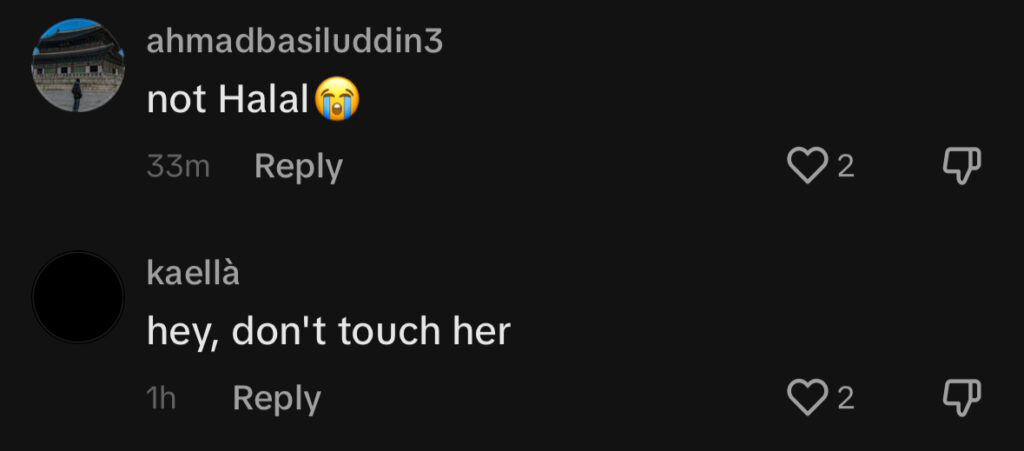Visit the kaellà username link
This screenshot has height=451, width=1024.
tap(193, 273)
